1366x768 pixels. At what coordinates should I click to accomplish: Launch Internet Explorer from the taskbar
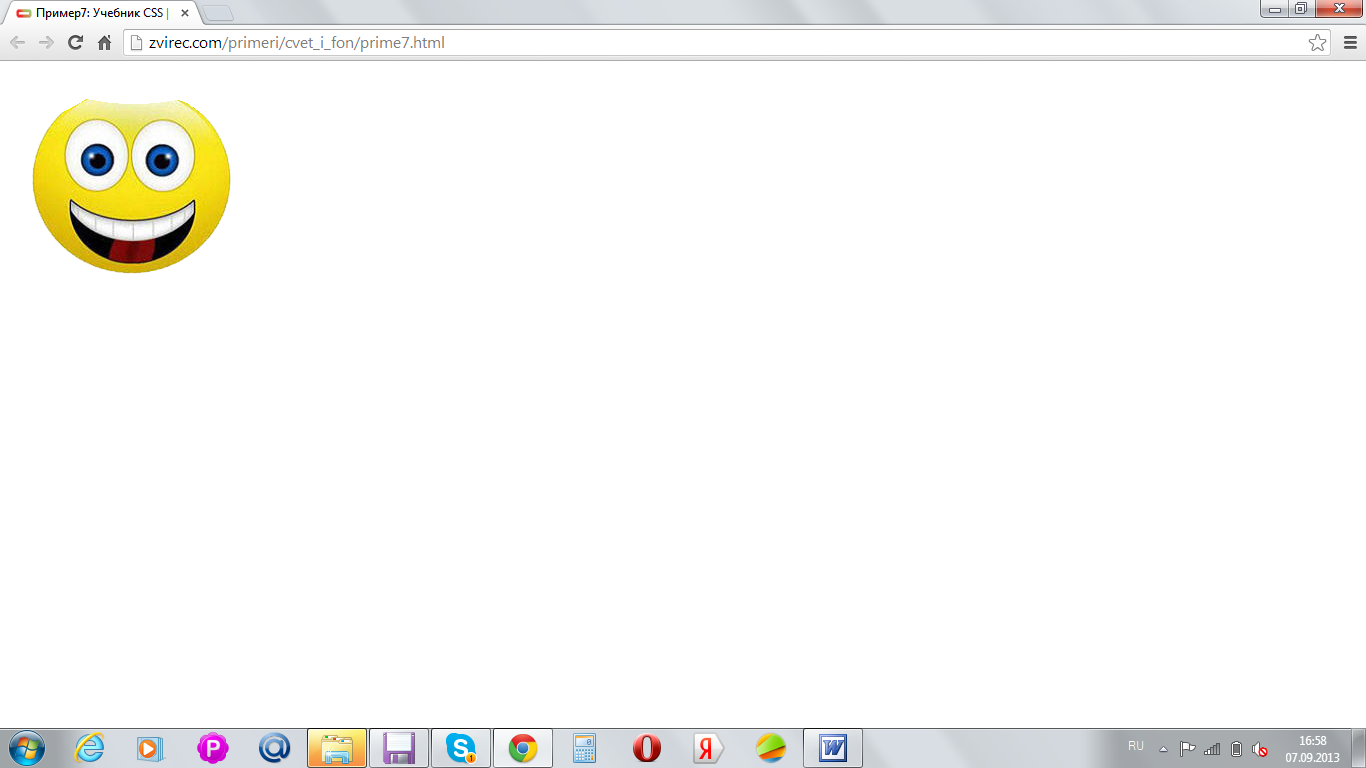pyautogui.click(x=90, y=748)
